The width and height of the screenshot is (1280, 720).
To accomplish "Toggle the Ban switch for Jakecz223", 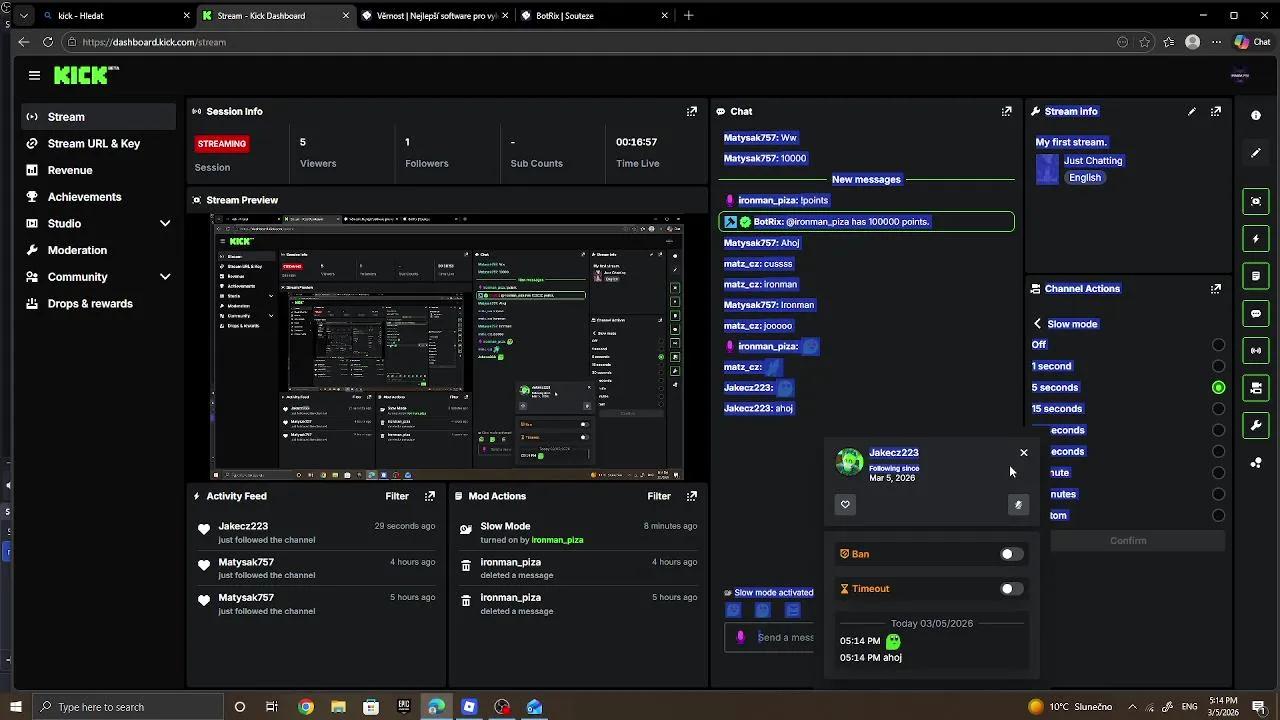I will tap(1012, 554).
